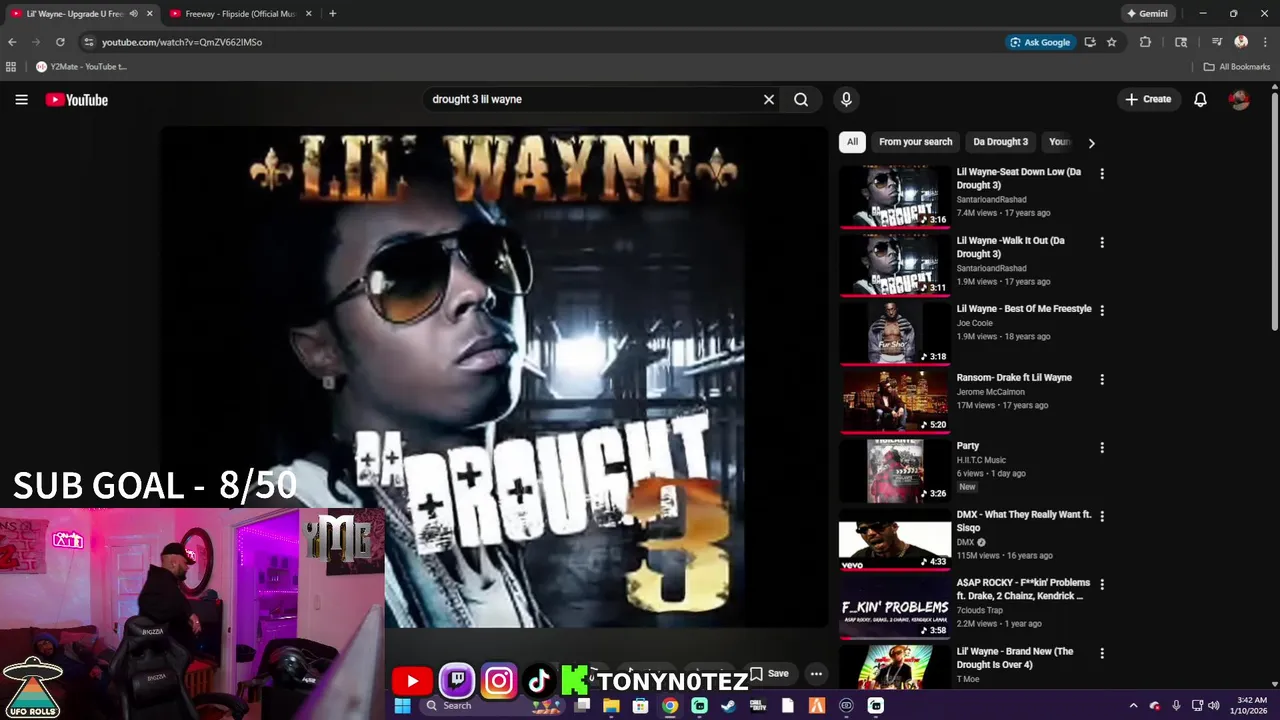Click the playing Da Drought 3 video

[x=495, y=376]
